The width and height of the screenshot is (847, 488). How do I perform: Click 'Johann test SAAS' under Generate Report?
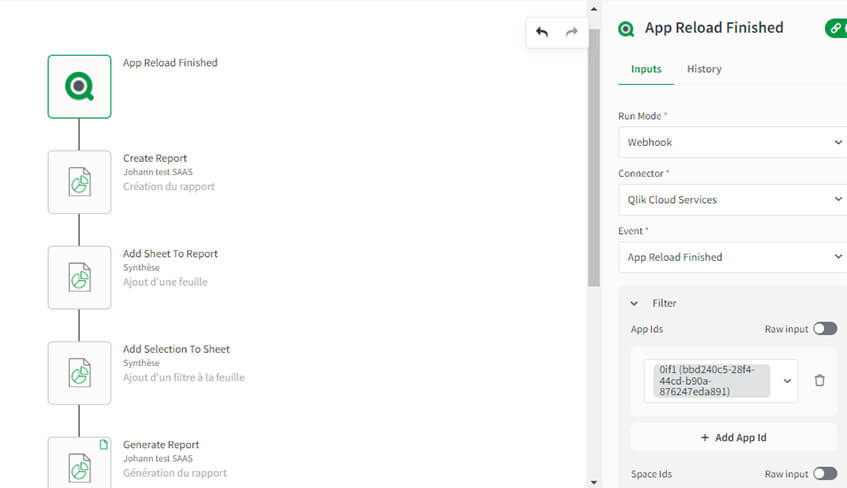(158, 458)
